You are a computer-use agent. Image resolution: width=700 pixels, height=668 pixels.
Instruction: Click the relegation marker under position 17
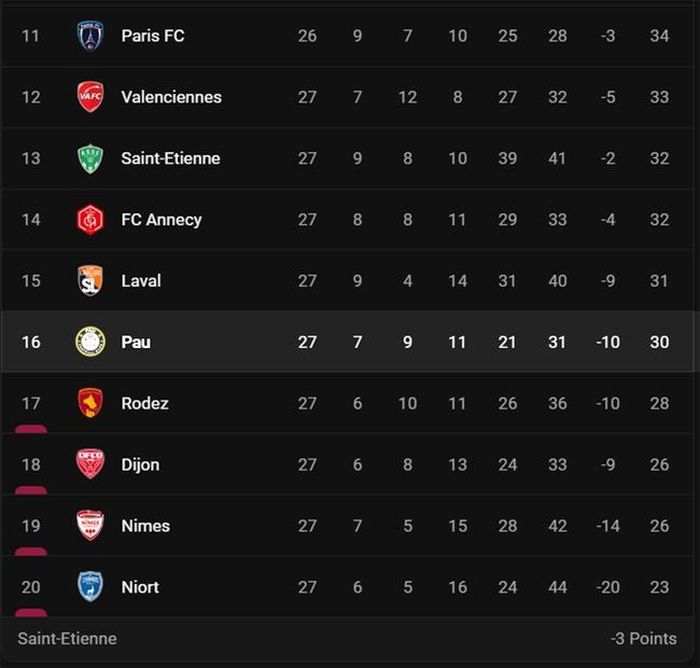click(31, 429)
